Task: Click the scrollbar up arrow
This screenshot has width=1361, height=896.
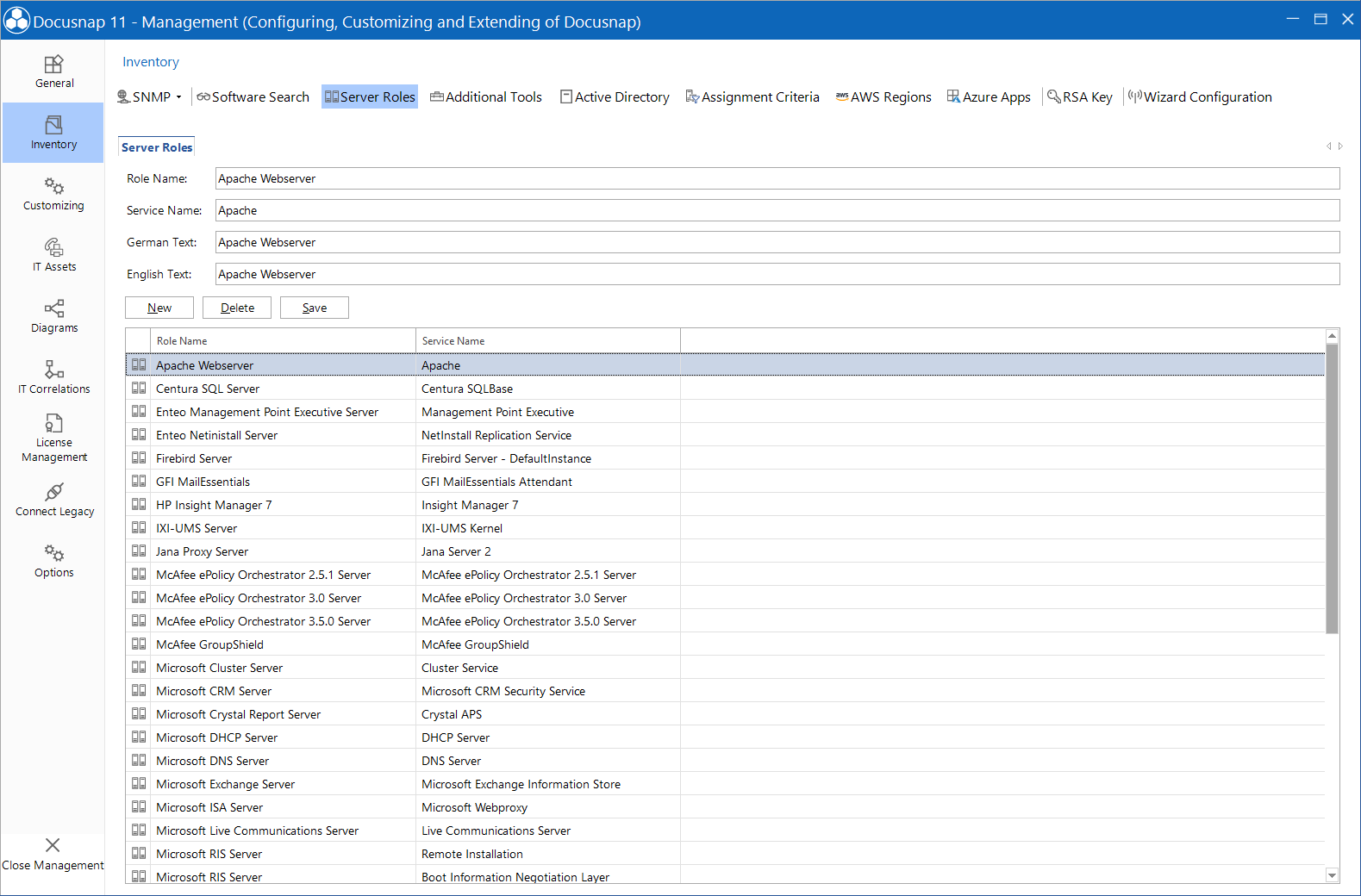Action: click(1332, 336)
